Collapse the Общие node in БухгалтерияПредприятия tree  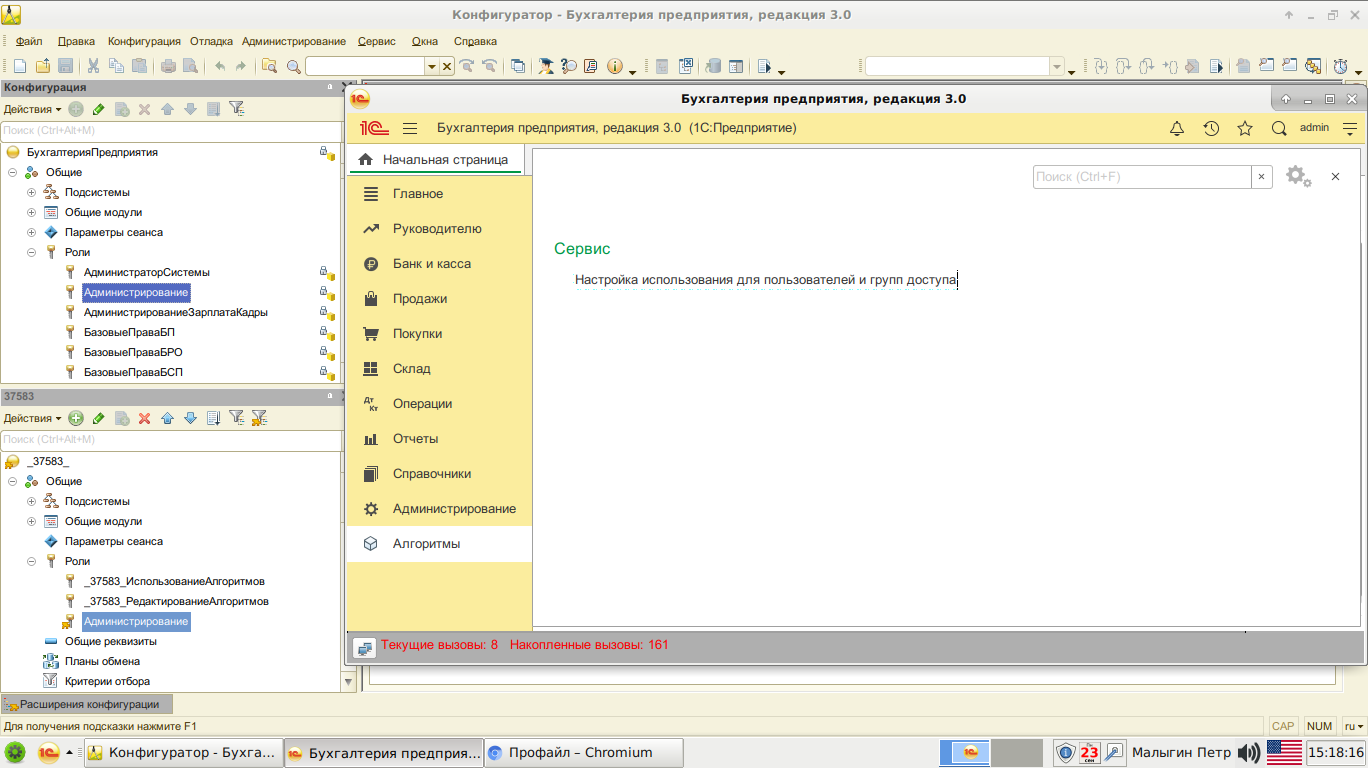[13, 172]
